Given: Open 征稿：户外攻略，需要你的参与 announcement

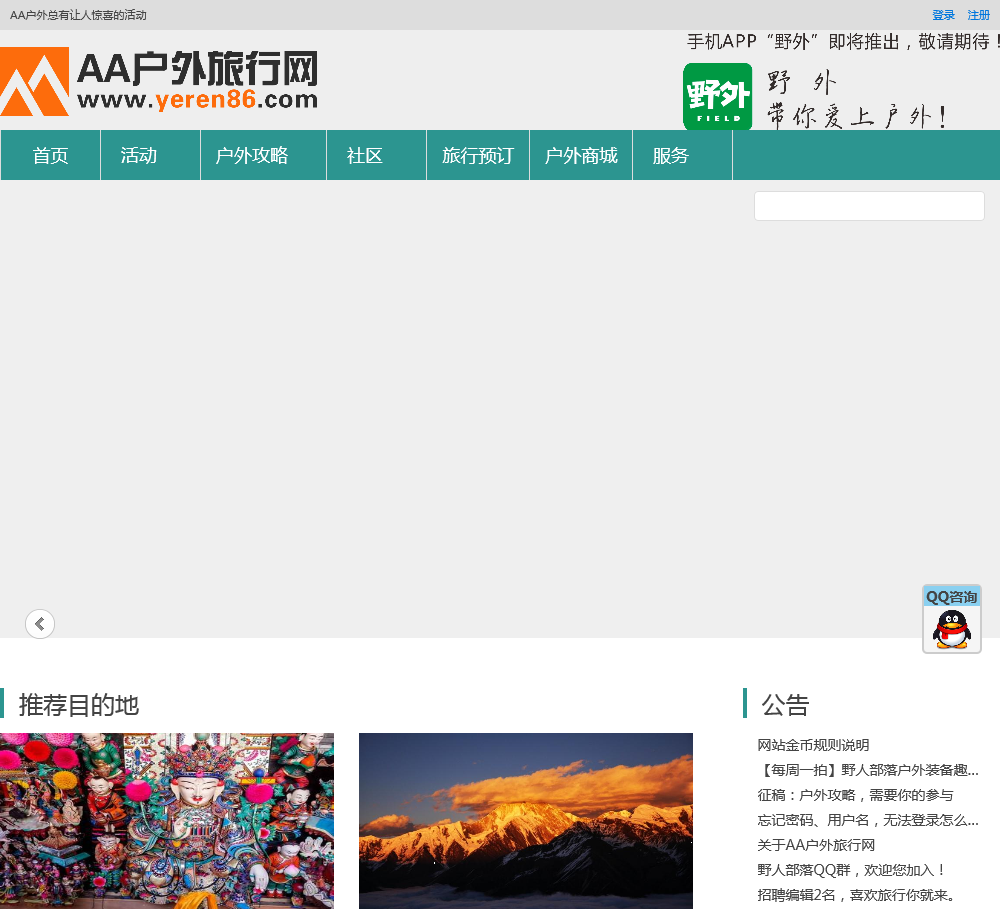Looking at the screenshot, I should click(855, 795).
